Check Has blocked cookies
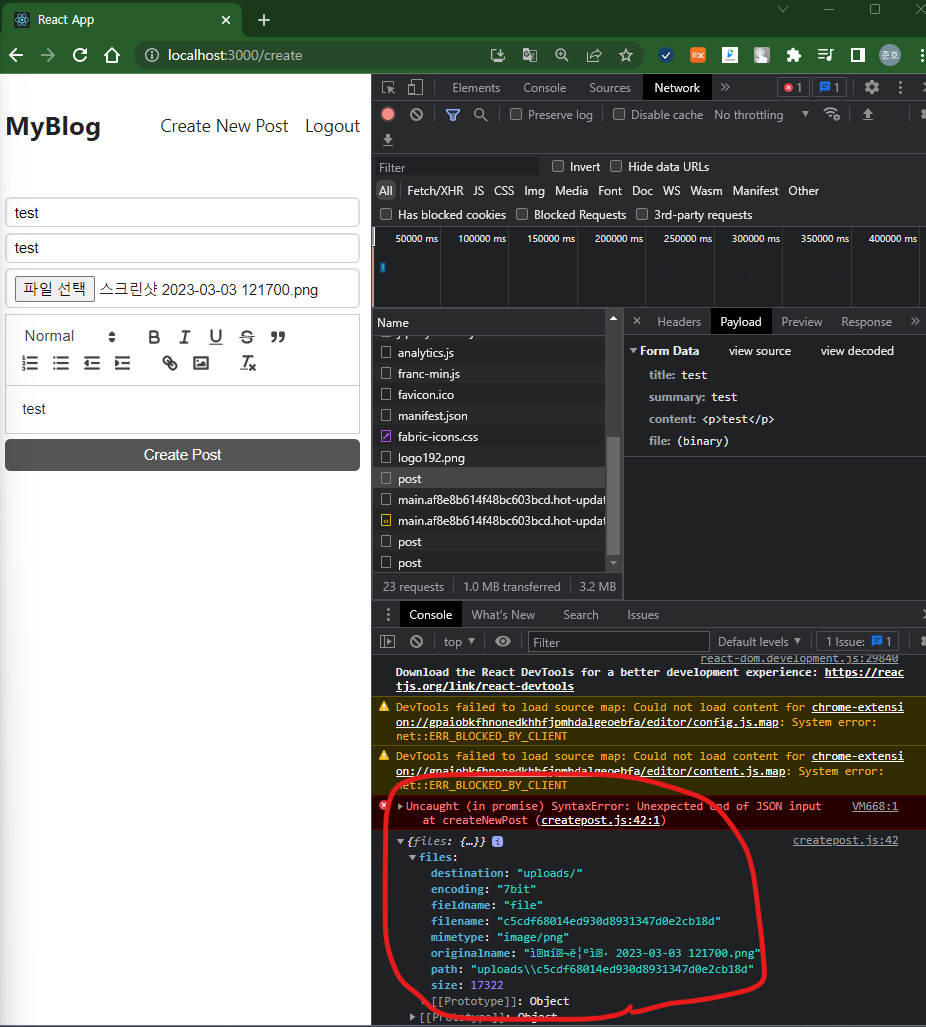This screenshot has height=1027, width=926. tap(386, 214)
